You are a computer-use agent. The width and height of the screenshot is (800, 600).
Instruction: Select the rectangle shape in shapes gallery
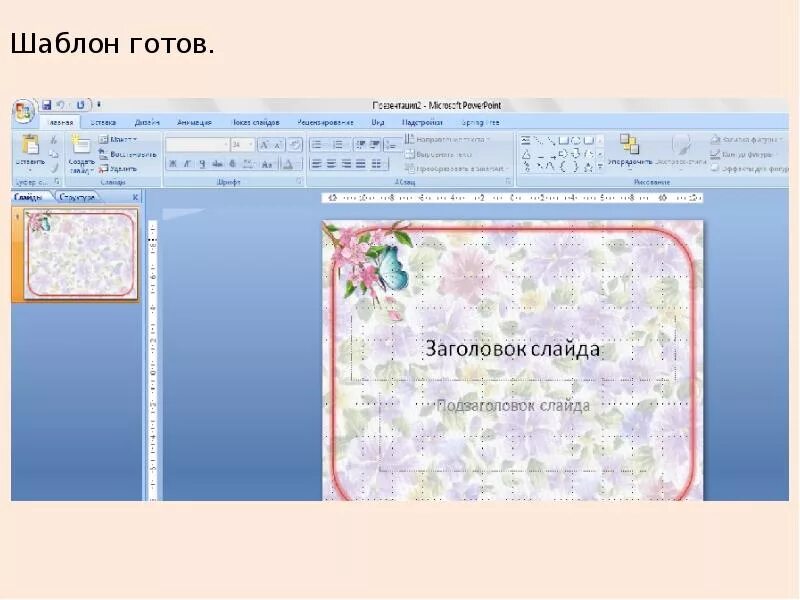(563, 140)
